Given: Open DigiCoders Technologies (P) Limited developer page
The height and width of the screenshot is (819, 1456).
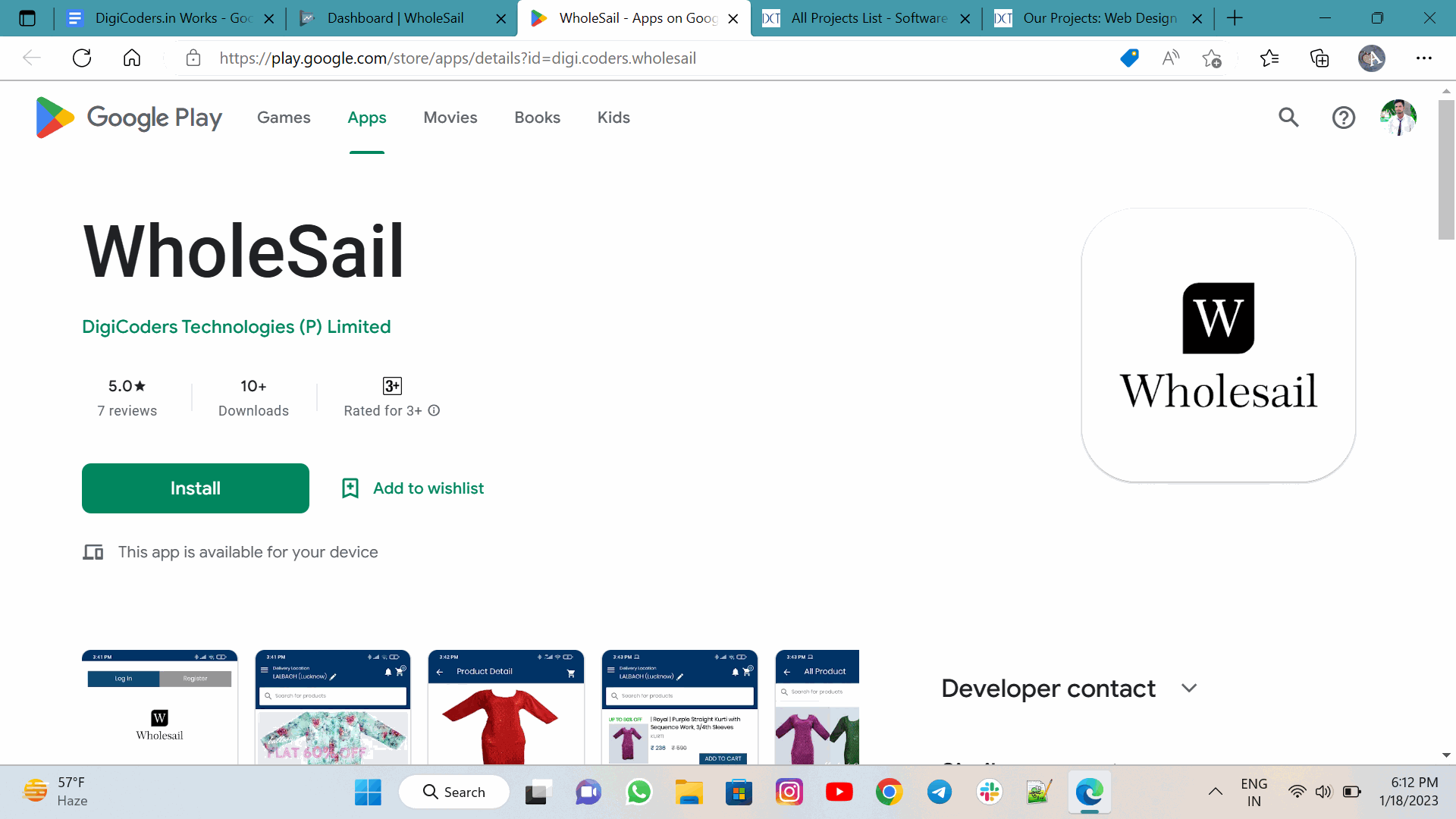Looking at the screenshot, I should point(237,327).
